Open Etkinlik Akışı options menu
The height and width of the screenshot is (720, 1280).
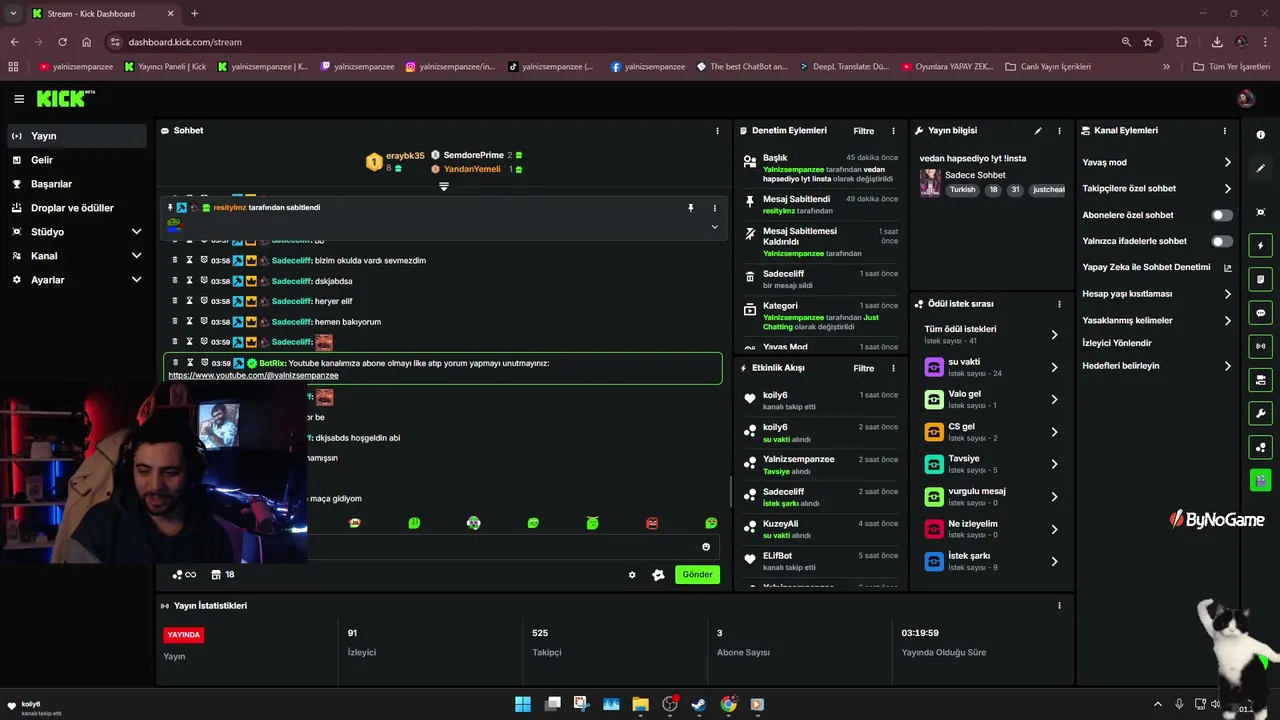pos(893,368)
